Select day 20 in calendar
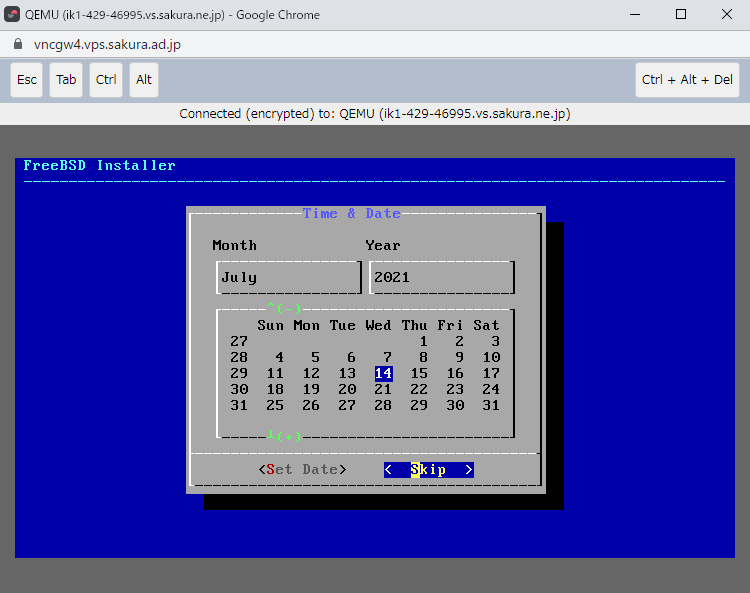Screen dimensions: 750x593 pos(347,389)
